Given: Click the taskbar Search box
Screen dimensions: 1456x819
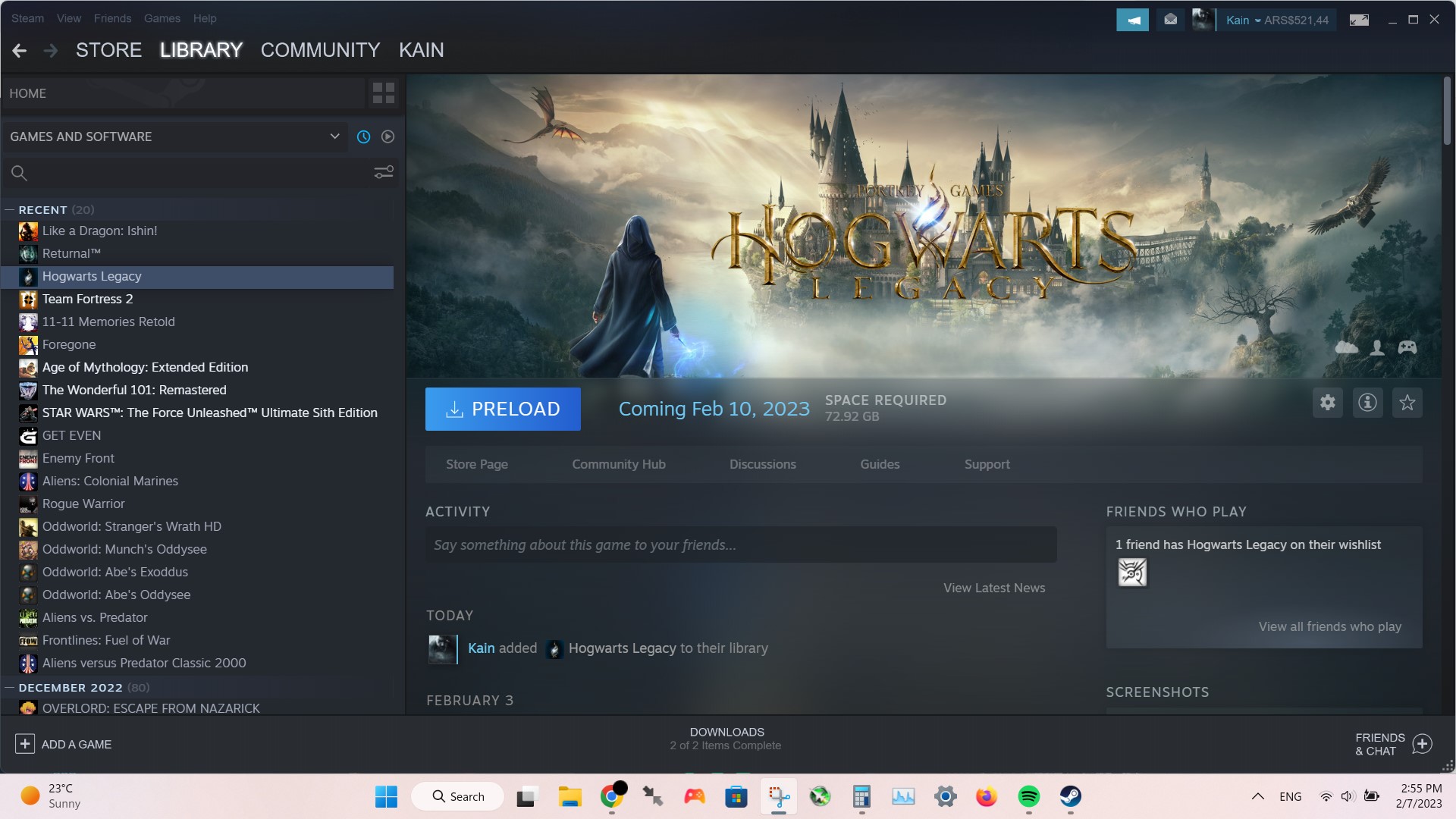Looking at the screenshot, I should point(457,796).
